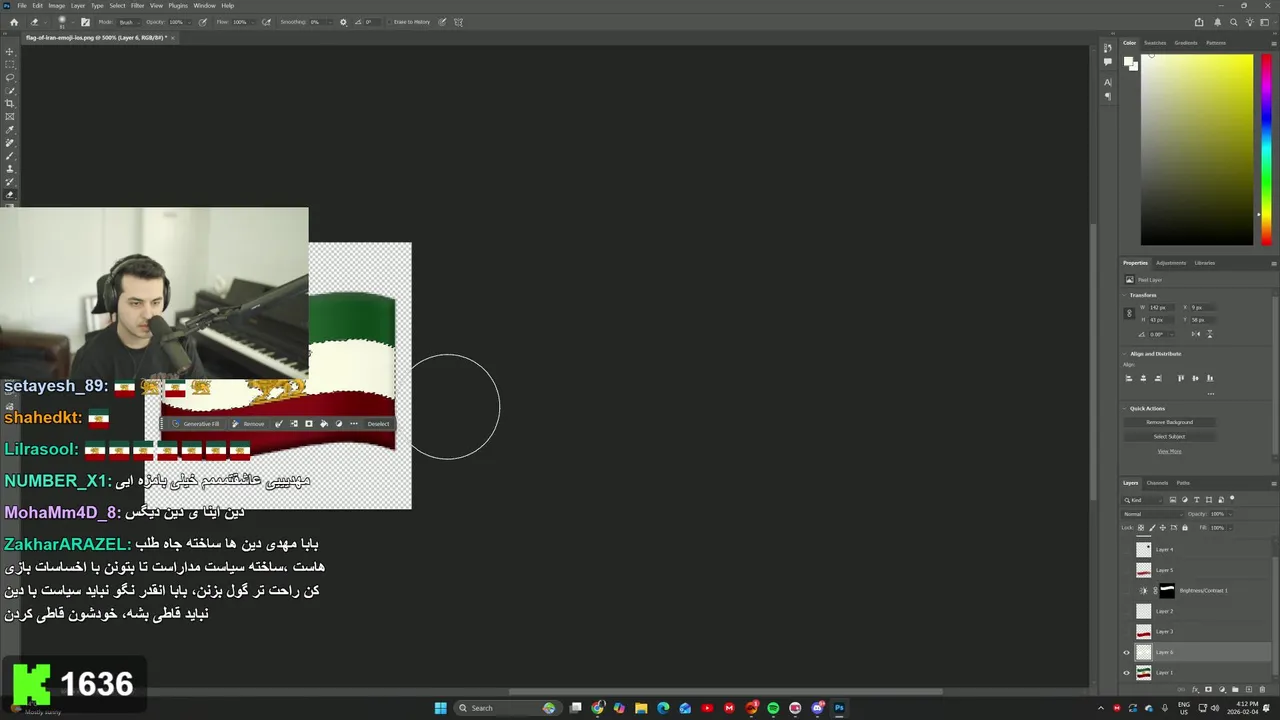1280x720 pixels.
Task: Open eraser Mode dropdown
Action: pyautogui.click(x=129, y=22)
